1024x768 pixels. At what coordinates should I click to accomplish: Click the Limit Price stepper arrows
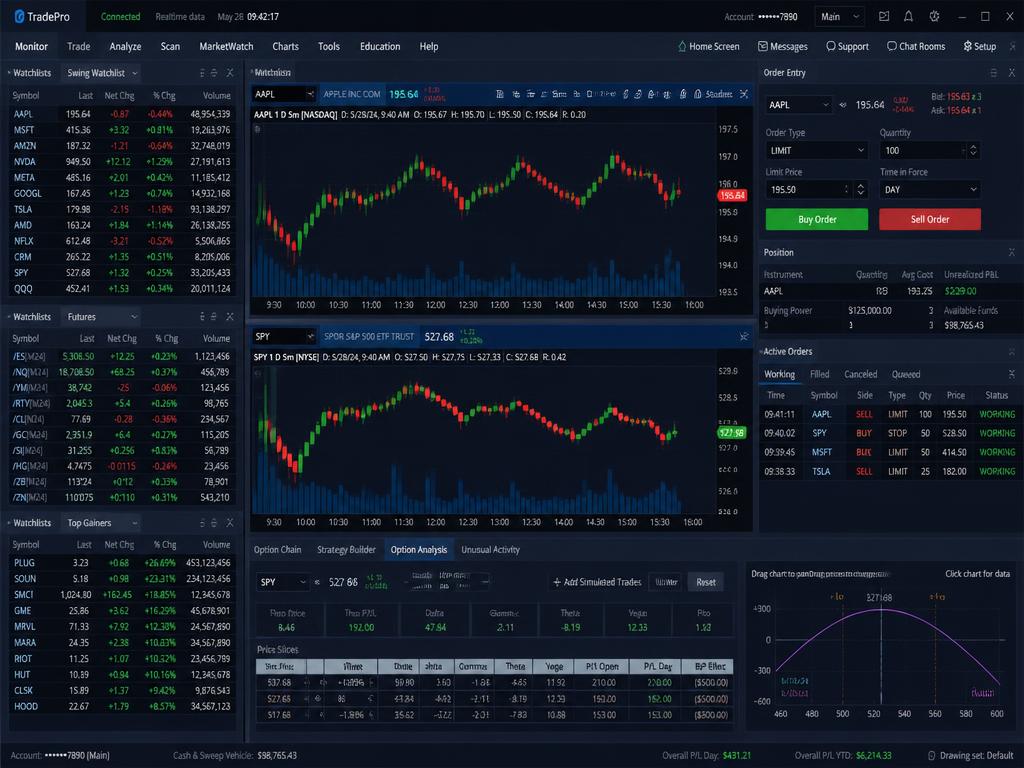pyautogui.click(x=861, y=189)
